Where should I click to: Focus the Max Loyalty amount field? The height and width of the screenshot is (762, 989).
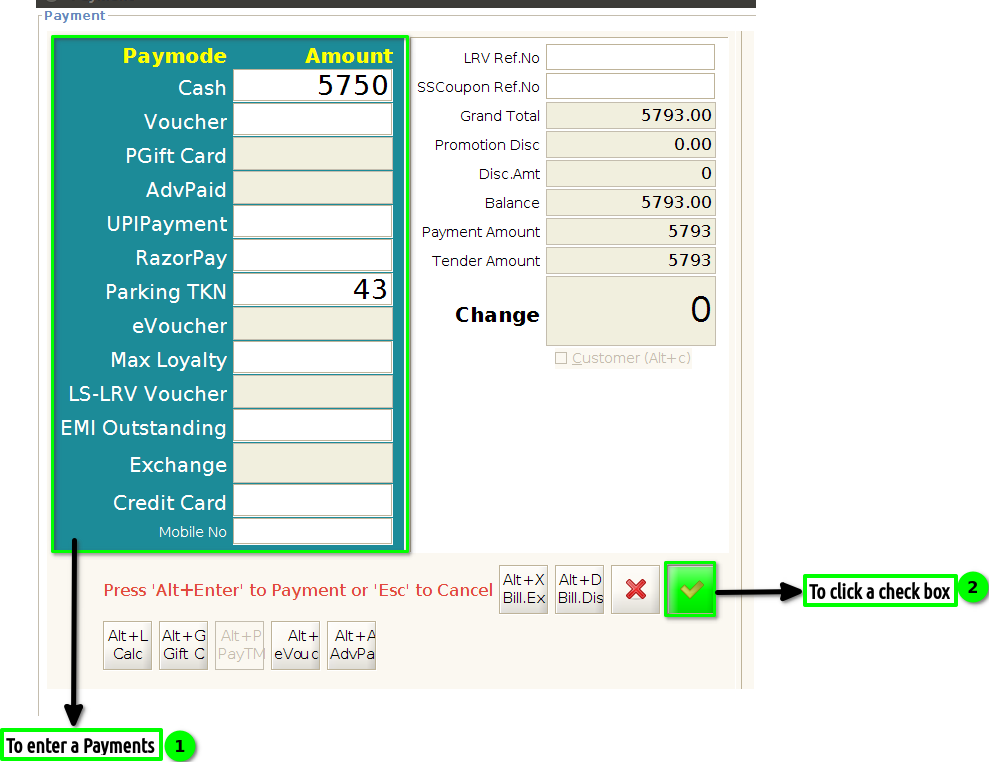tap(313, 358)
